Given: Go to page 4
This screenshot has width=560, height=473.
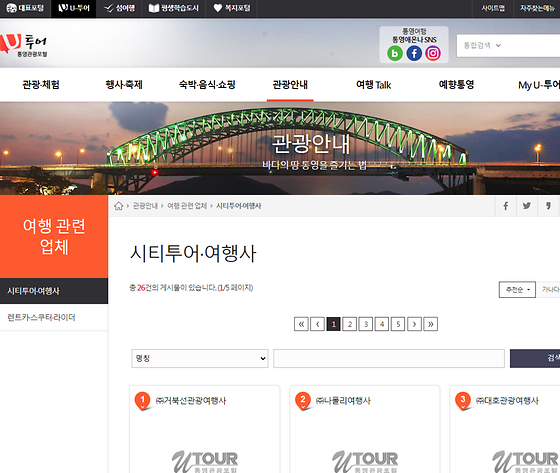Looking at the screenshot, I should coord(382,324).
